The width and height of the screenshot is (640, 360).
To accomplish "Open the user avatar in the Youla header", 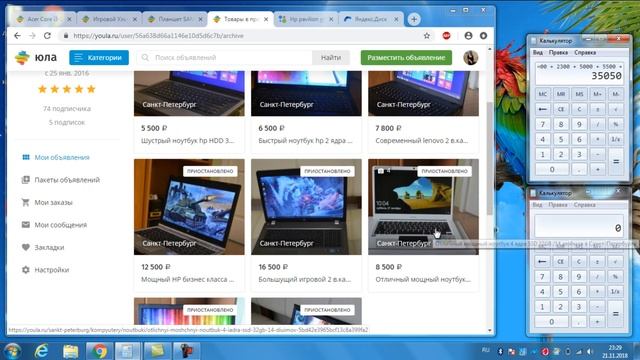I will pyautogui.click(x=471, y=58).
